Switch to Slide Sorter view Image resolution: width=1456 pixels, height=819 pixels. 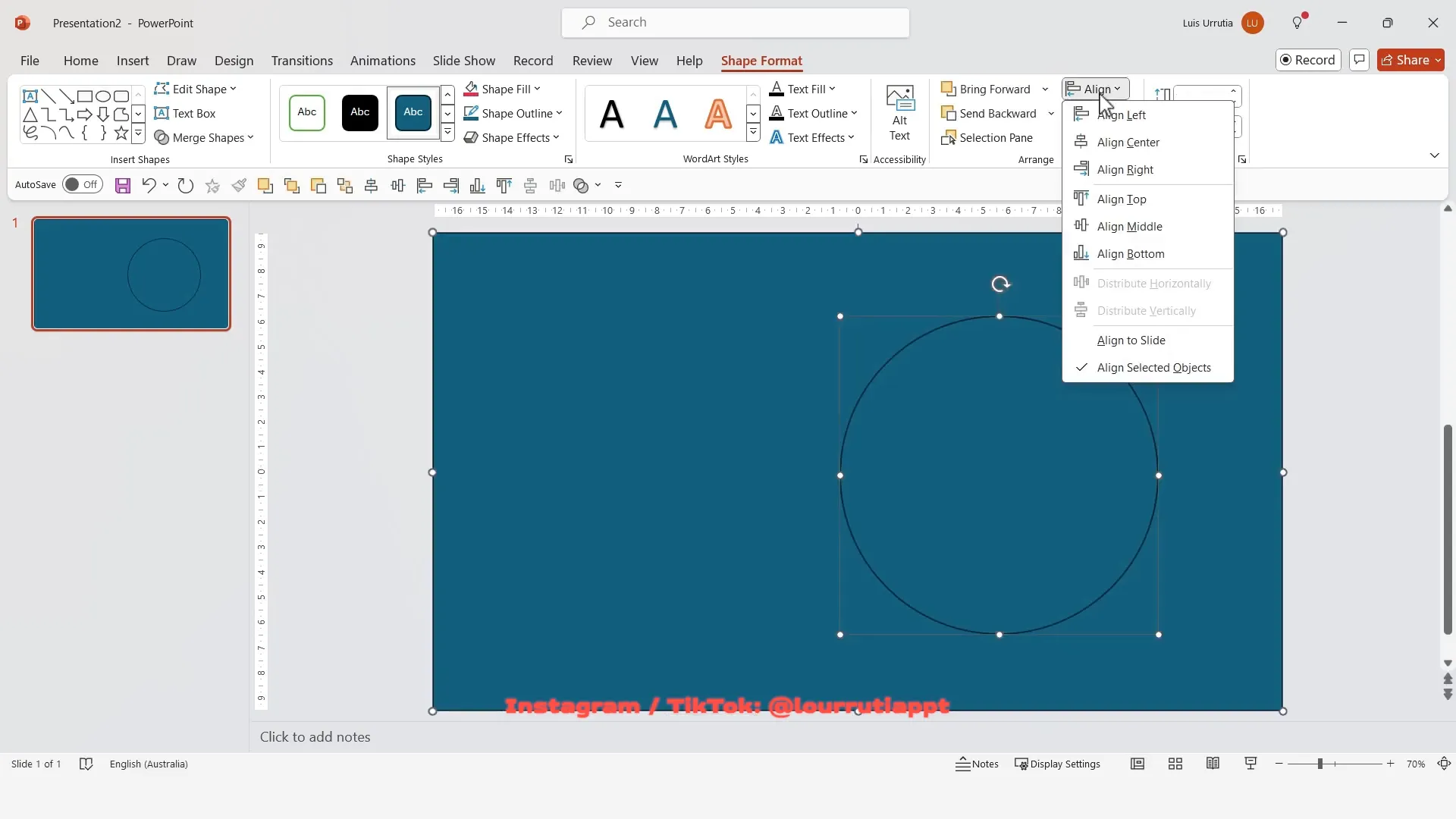point(1175,764)
